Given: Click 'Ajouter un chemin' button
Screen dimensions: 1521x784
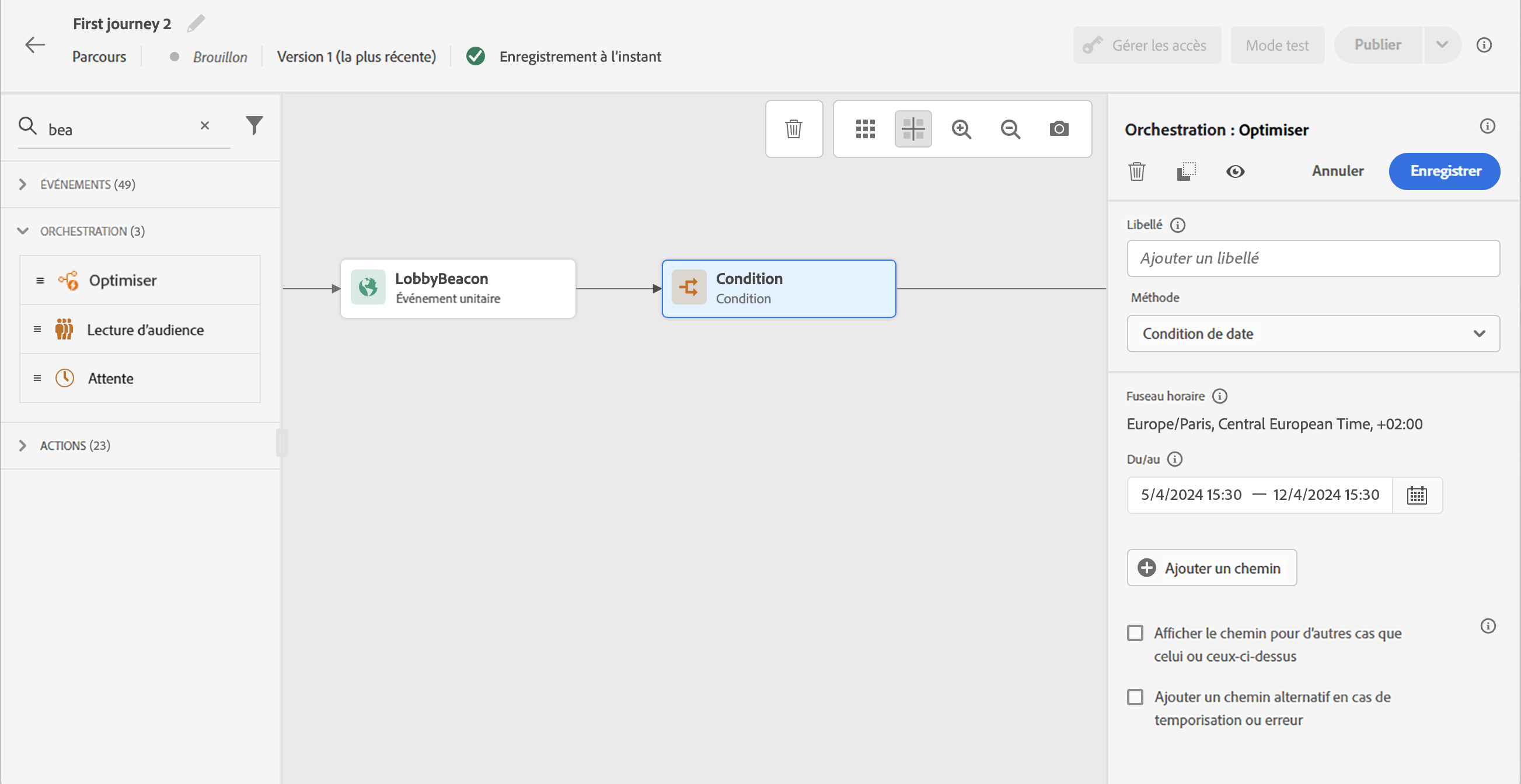Looking at the screenshot, I should (1211, 568).
